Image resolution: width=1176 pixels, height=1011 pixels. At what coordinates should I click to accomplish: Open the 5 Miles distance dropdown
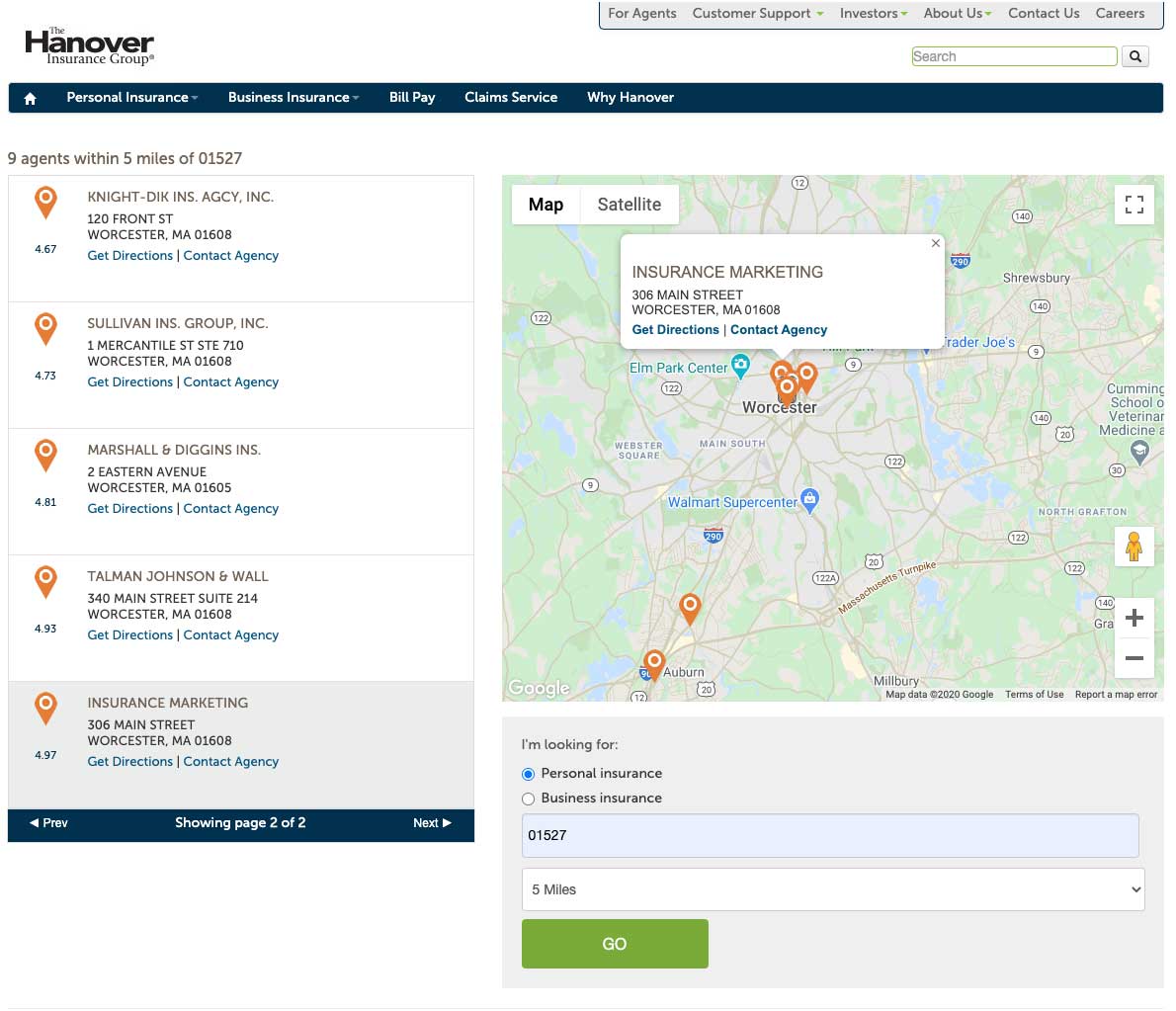832,889
